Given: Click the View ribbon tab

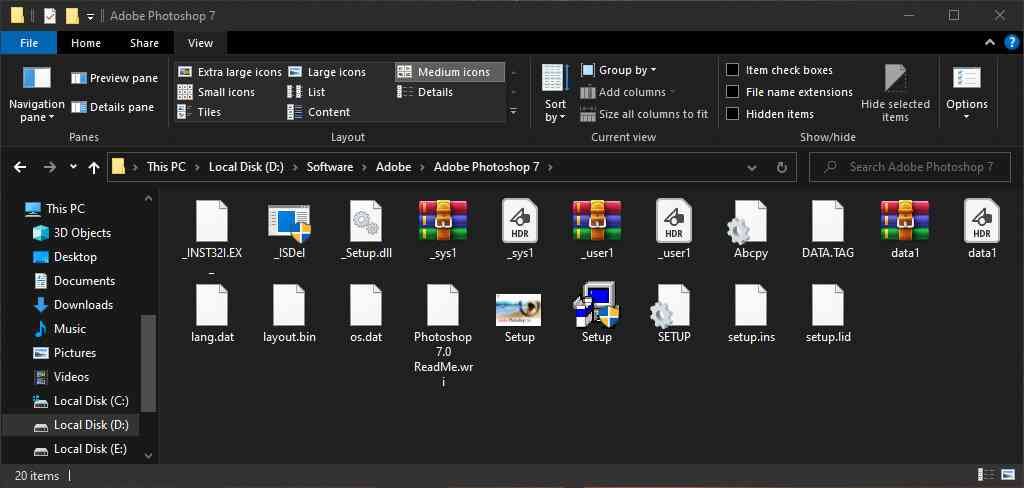Looking at the screenshot, I should [x=200, y=43].
